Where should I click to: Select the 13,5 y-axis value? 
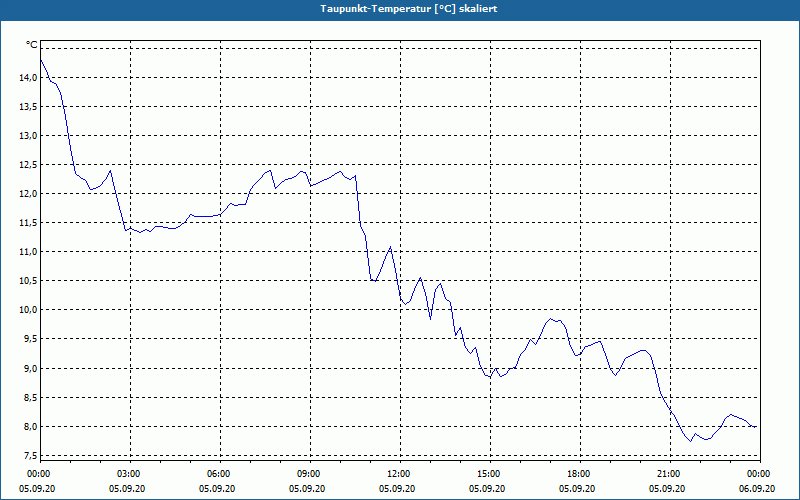coord(28,107)
